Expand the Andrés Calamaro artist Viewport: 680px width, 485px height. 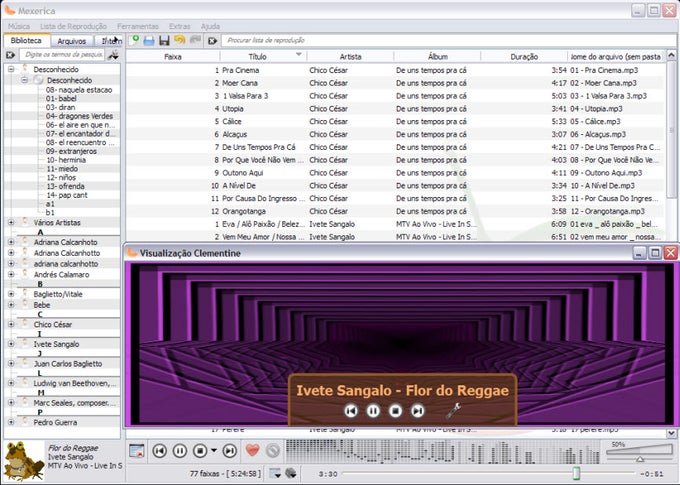(11, 275)
